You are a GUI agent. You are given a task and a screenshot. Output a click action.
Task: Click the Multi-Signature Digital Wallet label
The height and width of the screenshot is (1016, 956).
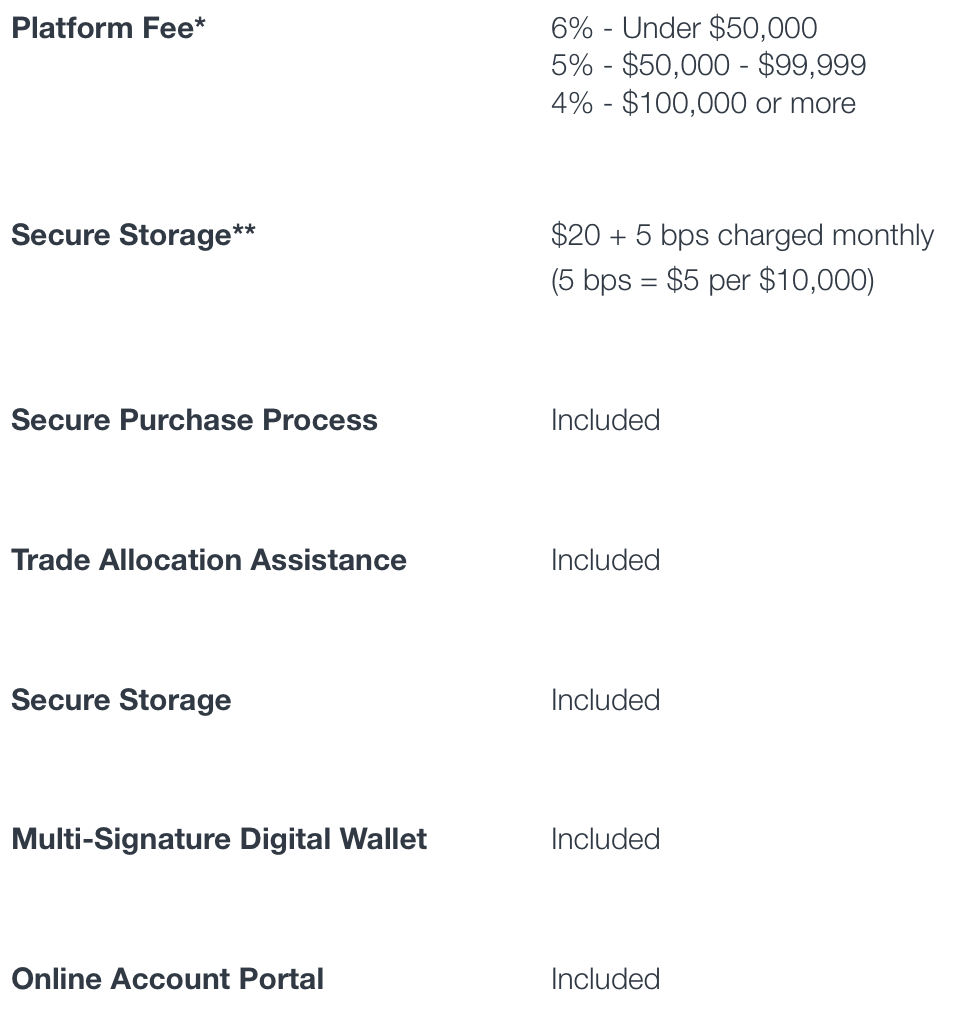pos(219,840)
